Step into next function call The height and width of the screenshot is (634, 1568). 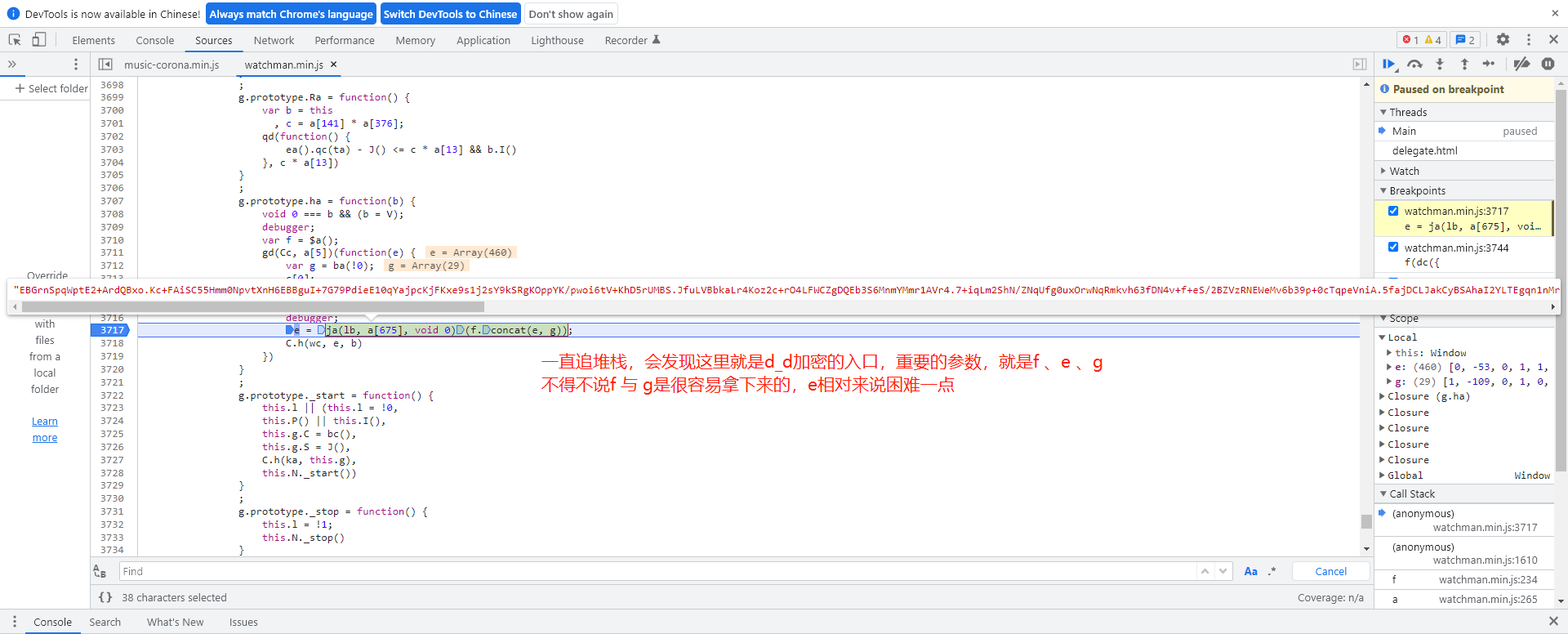1440,64
